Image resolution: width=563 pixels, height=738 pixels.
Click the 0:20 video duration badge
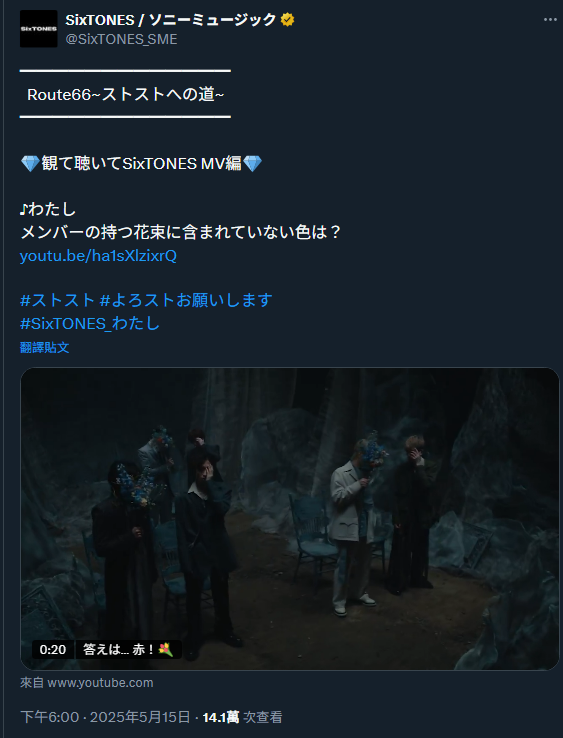53,650
